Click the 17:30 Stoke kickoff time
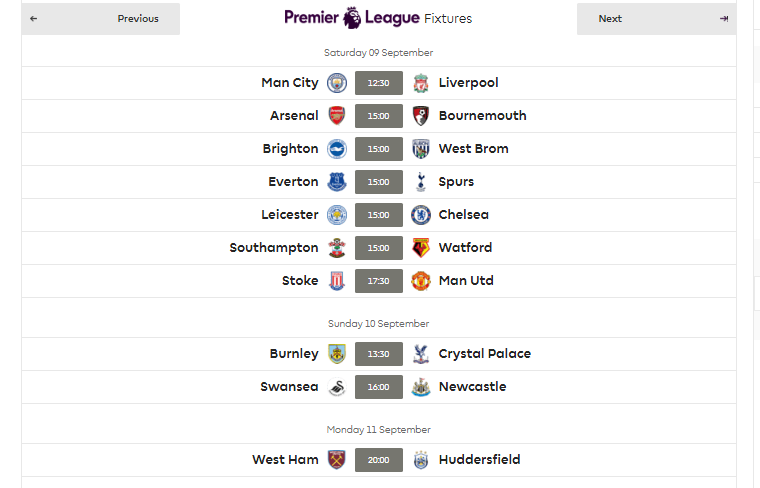Image resolution: width=760 pixels, height=488 pixels. 379,281
